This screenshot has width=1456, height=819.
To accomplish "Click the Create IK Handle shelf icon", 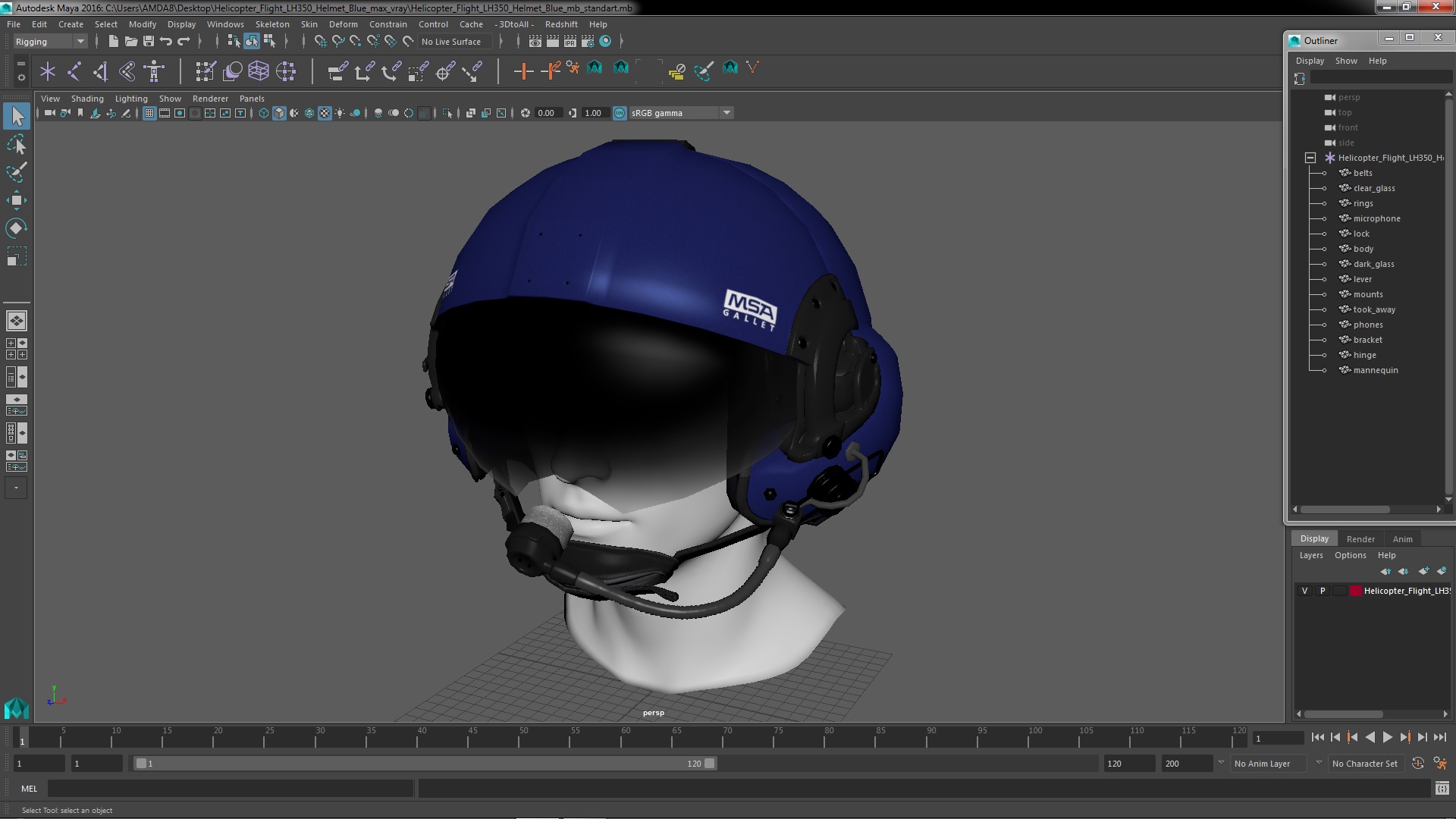I will click(x=101, y=72).
